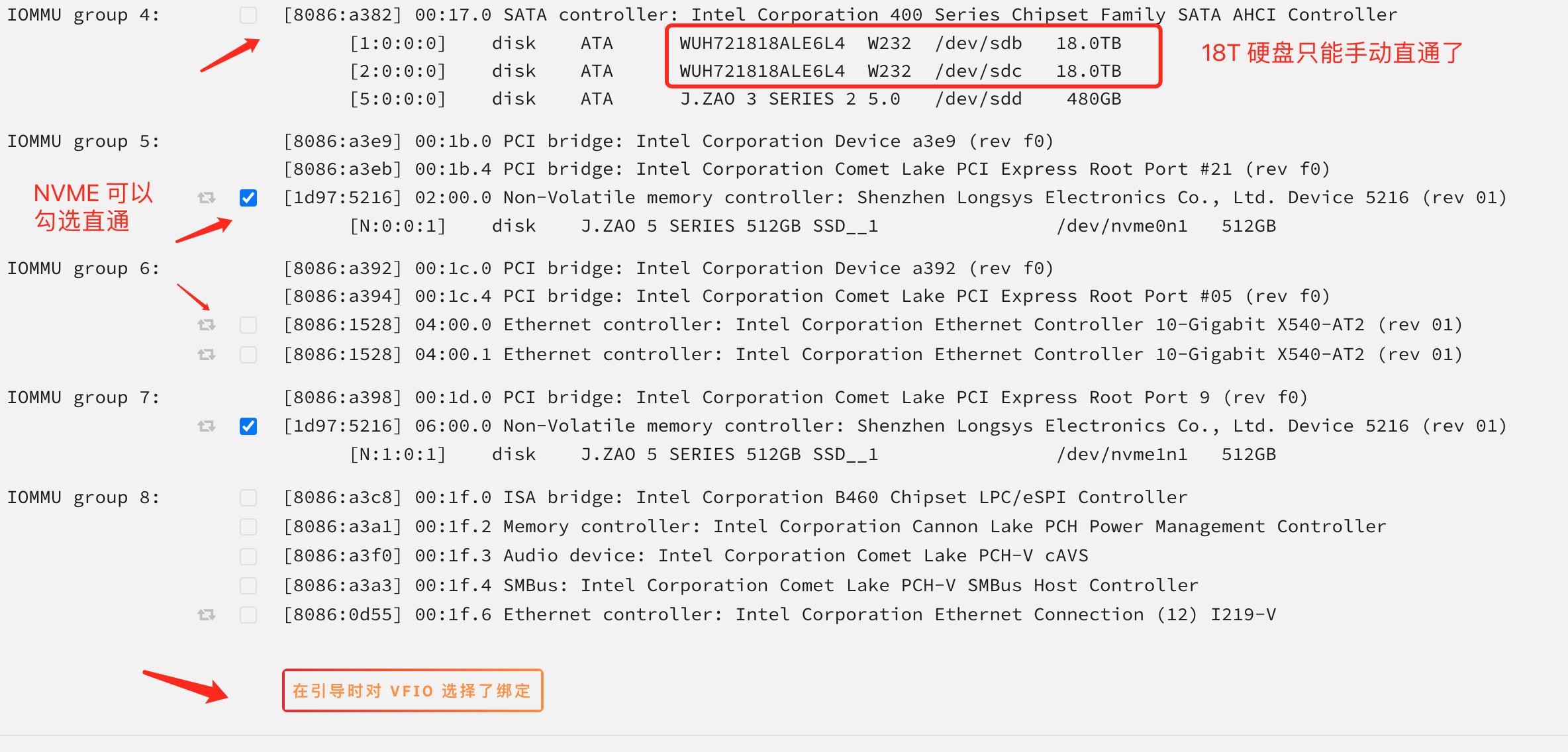This screenshot has width=1568, height=752.
Task: Click the reset icon next to I219-V Ethernet controller
Action: tap(206, 614)
